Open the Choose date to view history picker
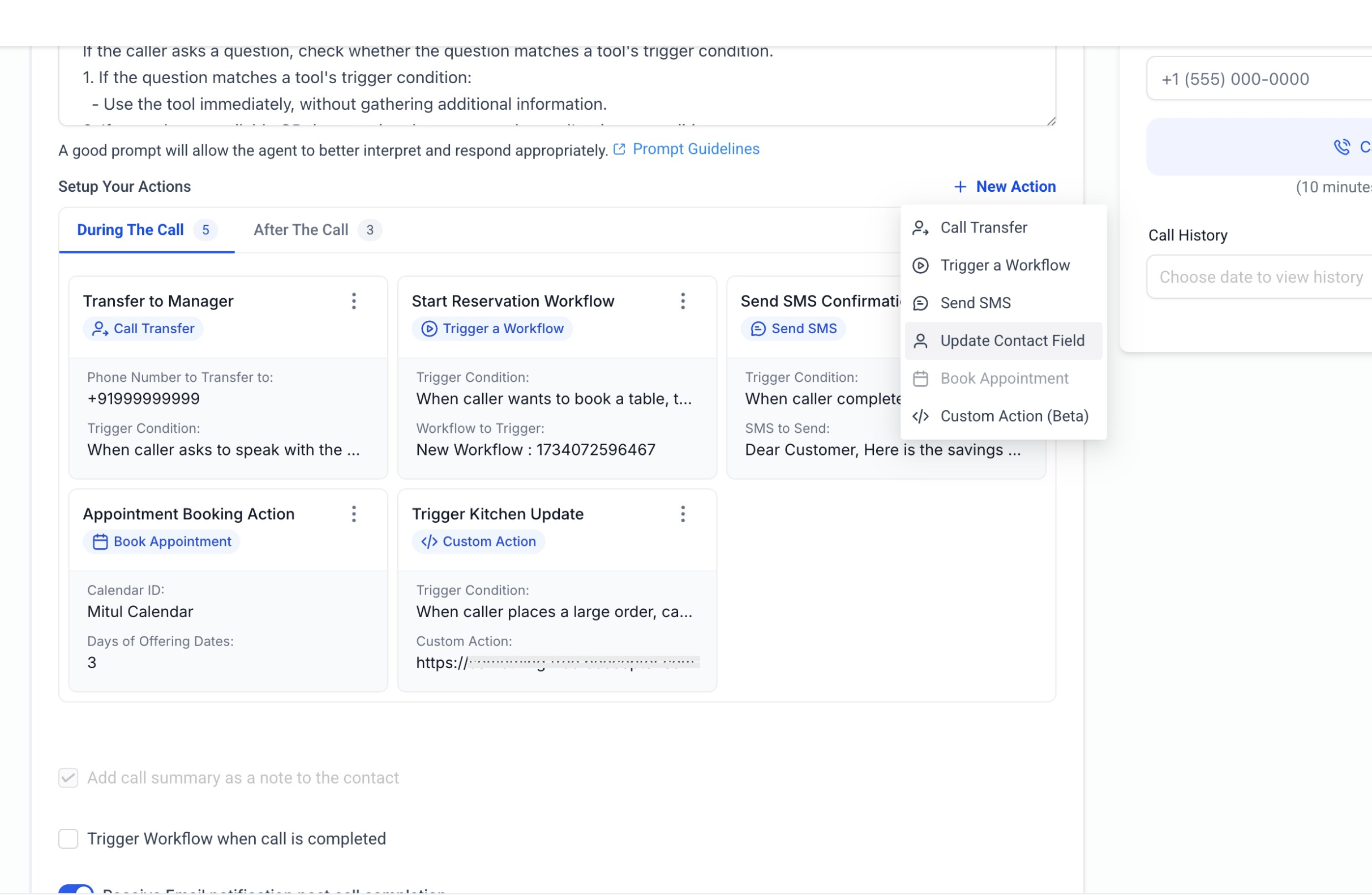This screenshot has height=895, width=1372. 1259,277
